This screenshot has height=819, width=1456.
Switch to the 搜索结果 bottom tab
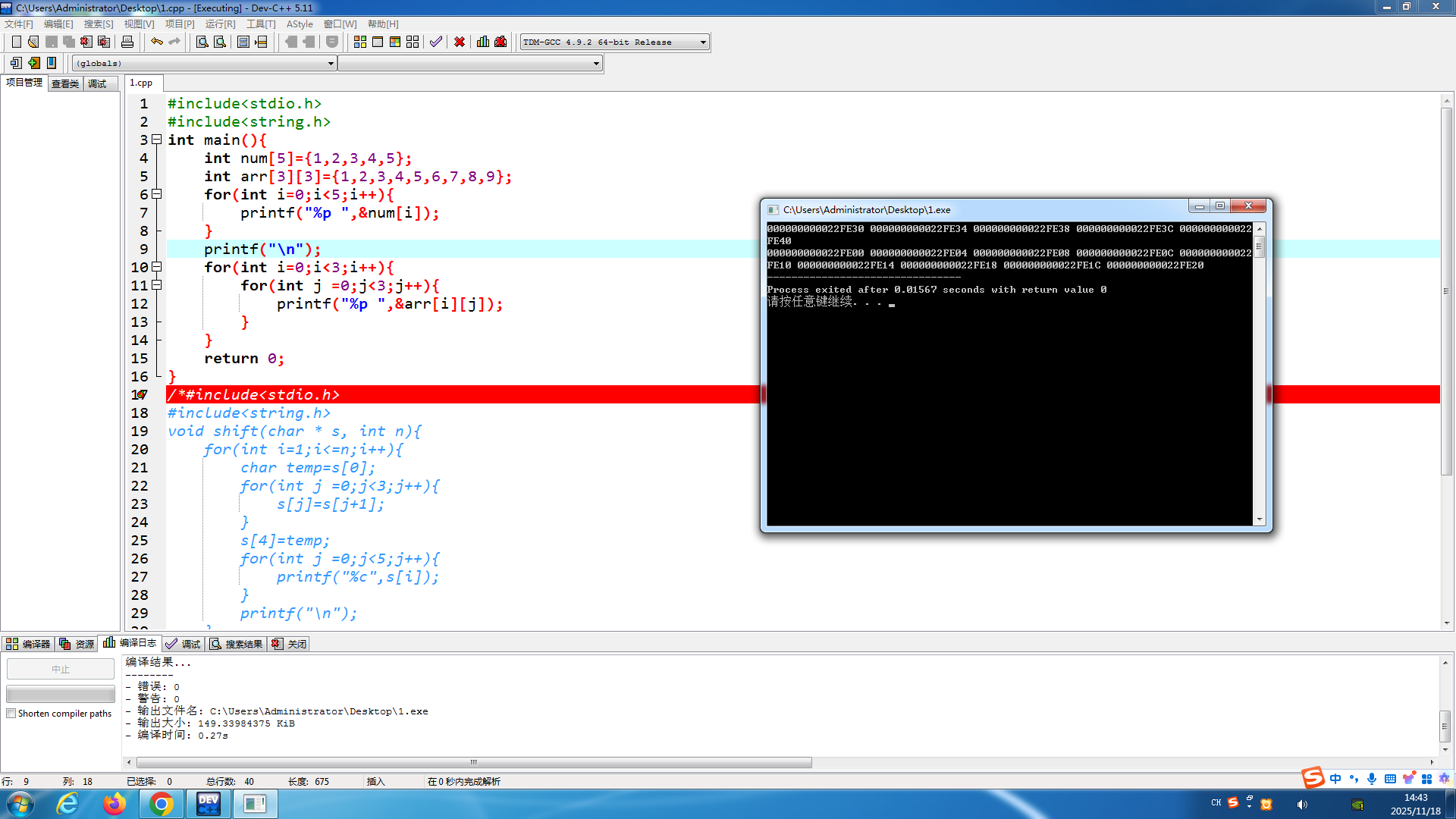point(237,644)
